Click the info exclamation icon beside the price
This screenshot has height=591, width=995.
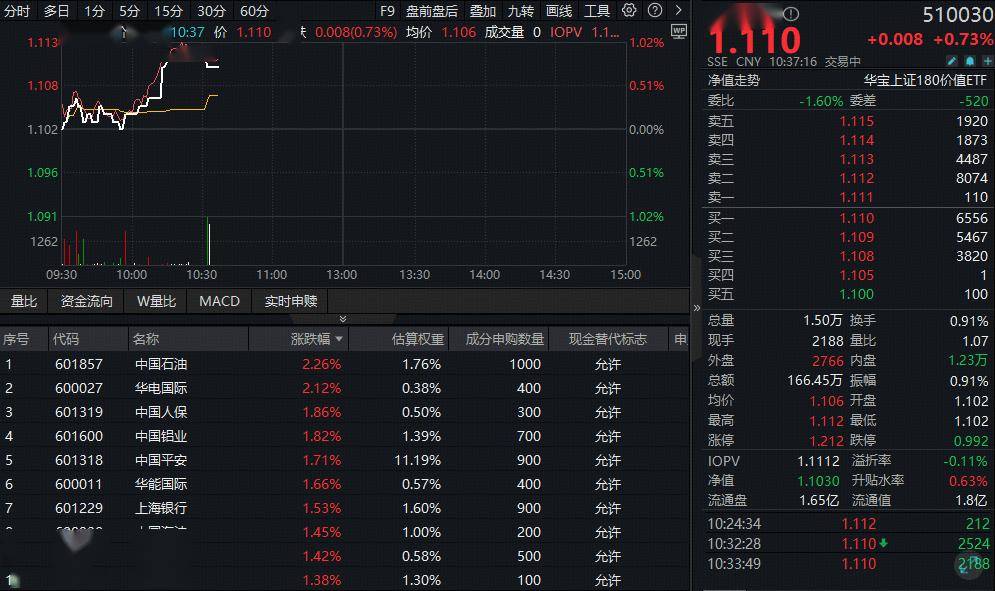[792, 14]
